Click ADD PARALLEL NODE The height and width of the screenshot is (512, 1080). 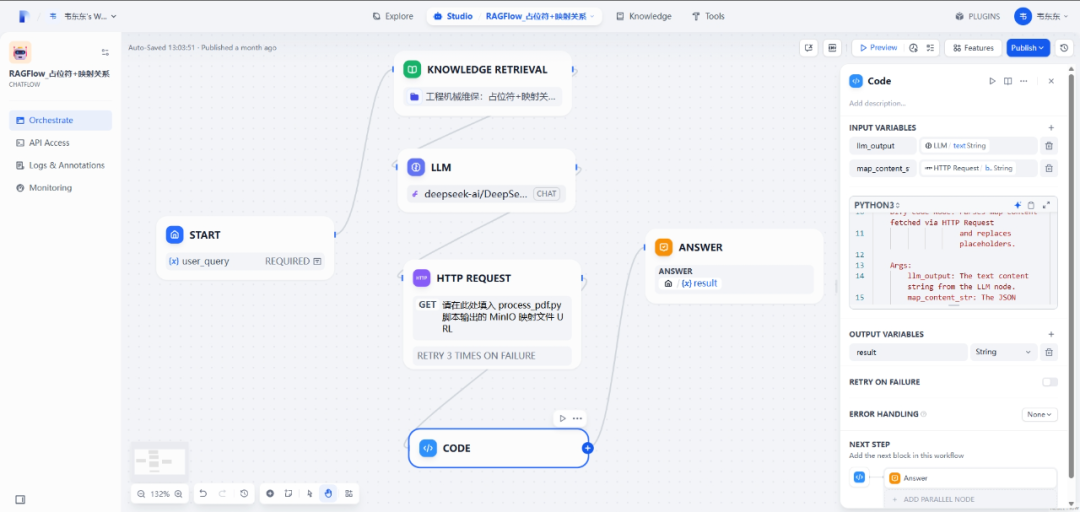(x=970, y=499)
